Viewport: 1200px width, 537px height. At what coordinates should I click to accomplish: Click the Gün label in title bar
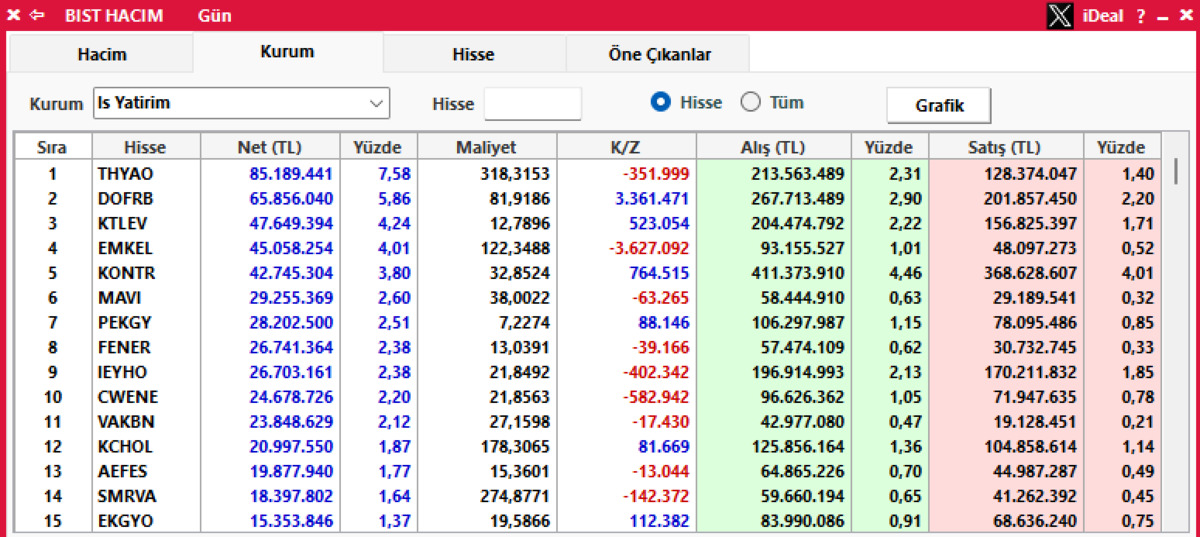point(215,16)
